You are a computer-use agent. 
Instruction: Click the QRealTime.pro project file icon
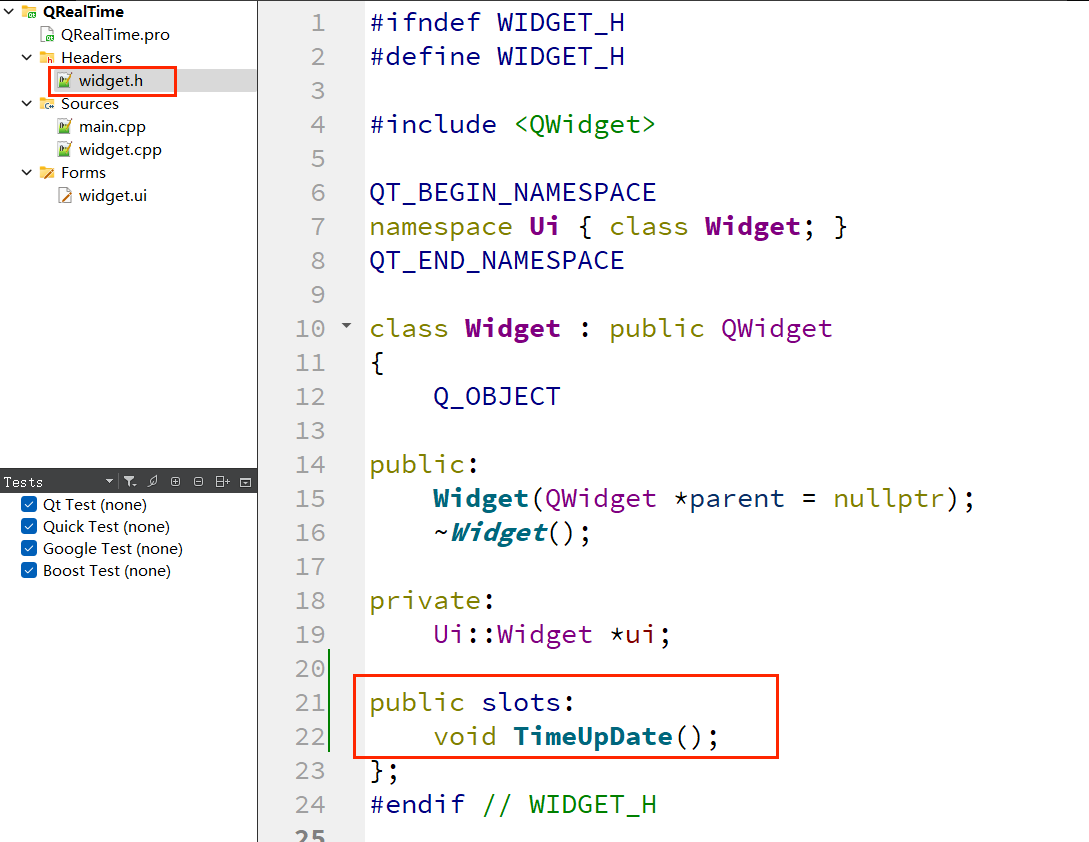tap(47, 35)
